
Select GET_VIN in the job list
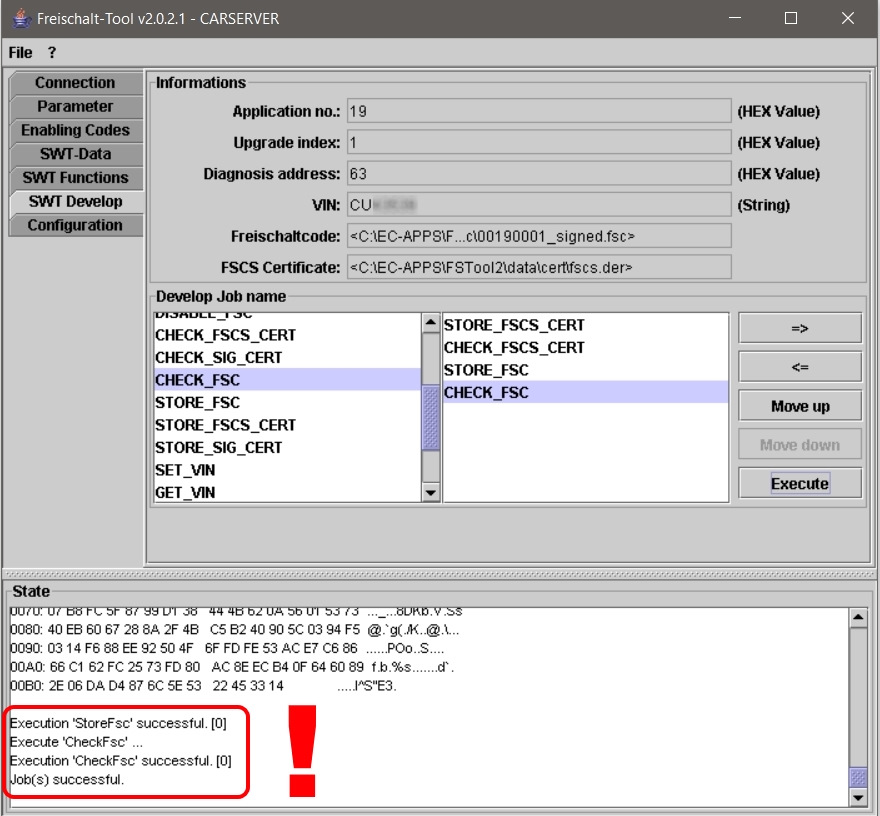click(x=287, y=492)
